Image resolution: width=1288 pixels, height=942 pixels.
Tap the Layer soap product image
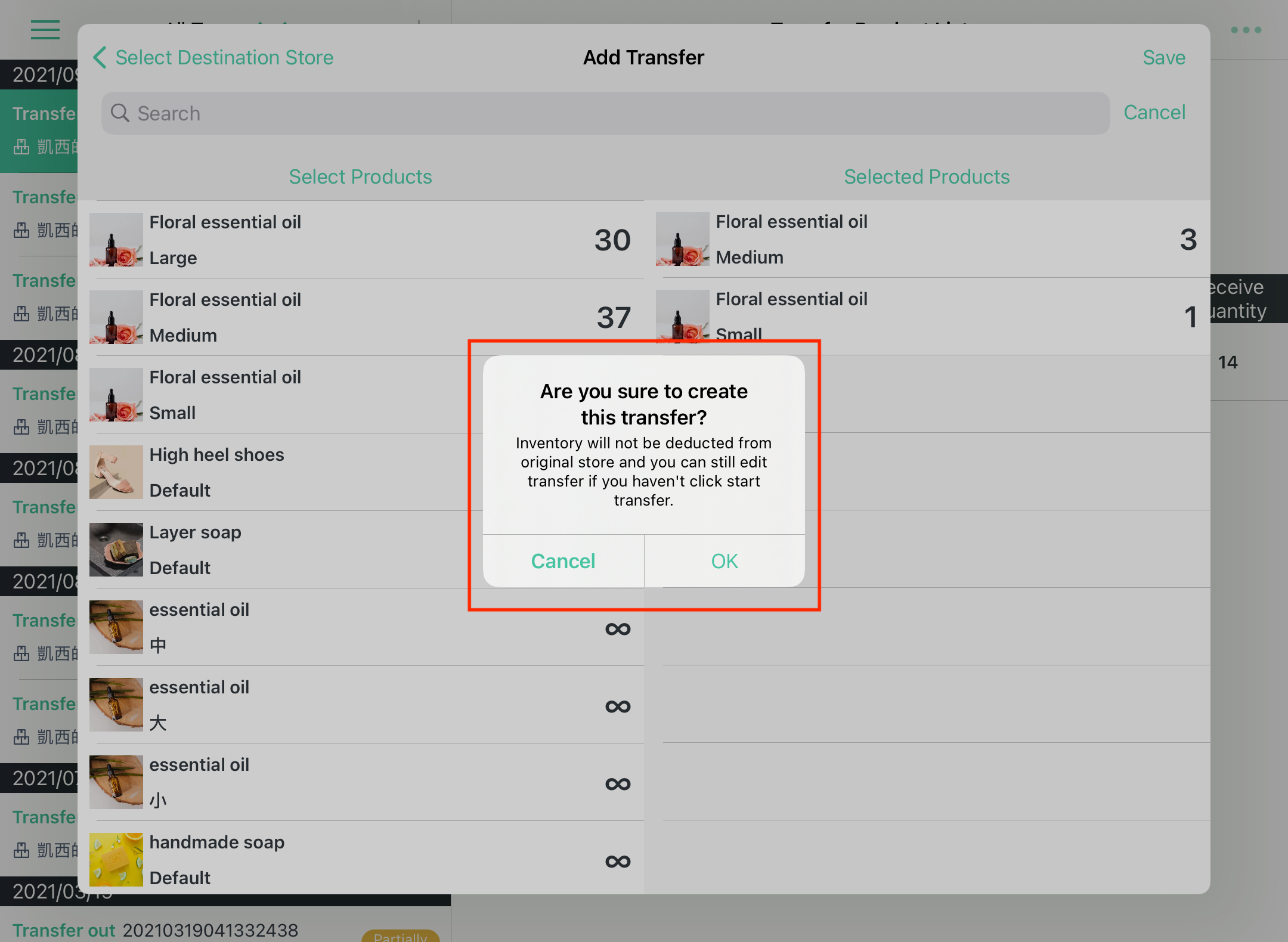point(116,550)
